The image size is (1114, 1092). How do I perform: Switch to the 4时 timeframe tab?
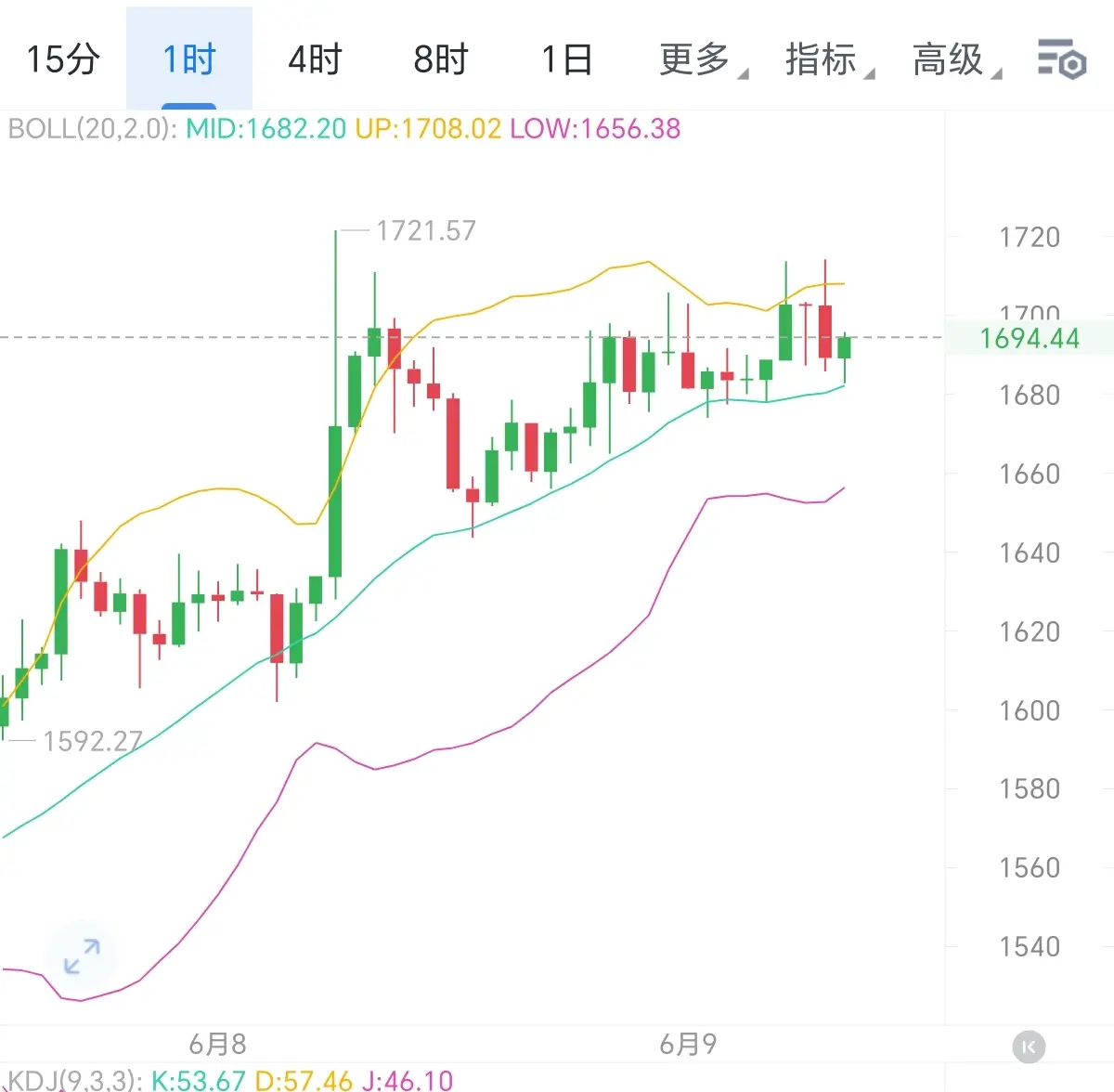point(315,59)
